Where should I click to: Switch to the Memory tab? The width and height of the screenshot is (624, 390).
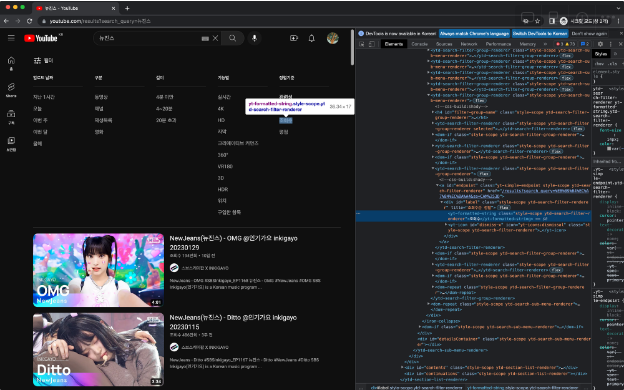click(x=528, y=44)
